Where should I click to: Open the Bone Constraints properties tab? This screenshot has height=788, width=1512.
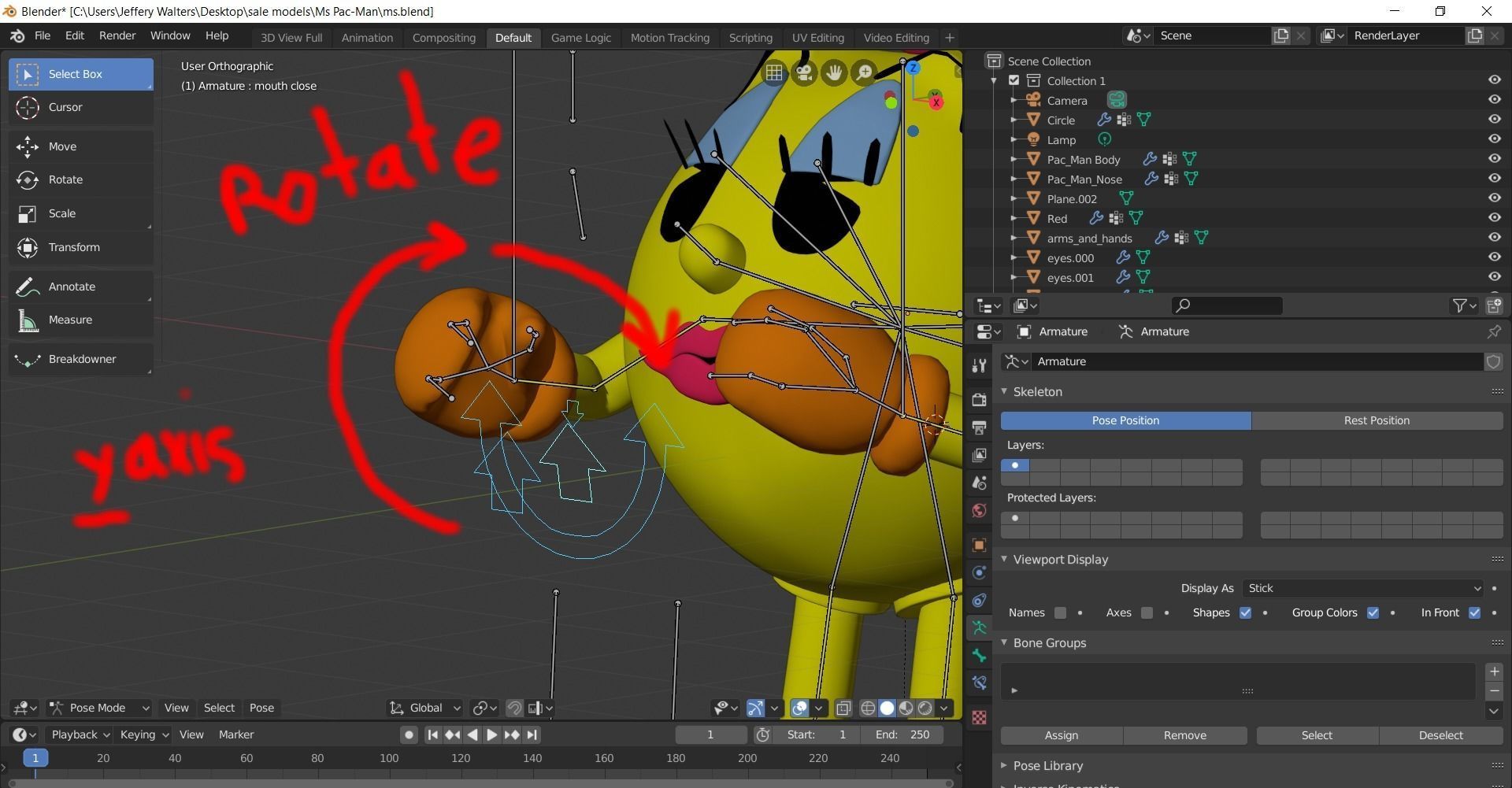point(979,683)
